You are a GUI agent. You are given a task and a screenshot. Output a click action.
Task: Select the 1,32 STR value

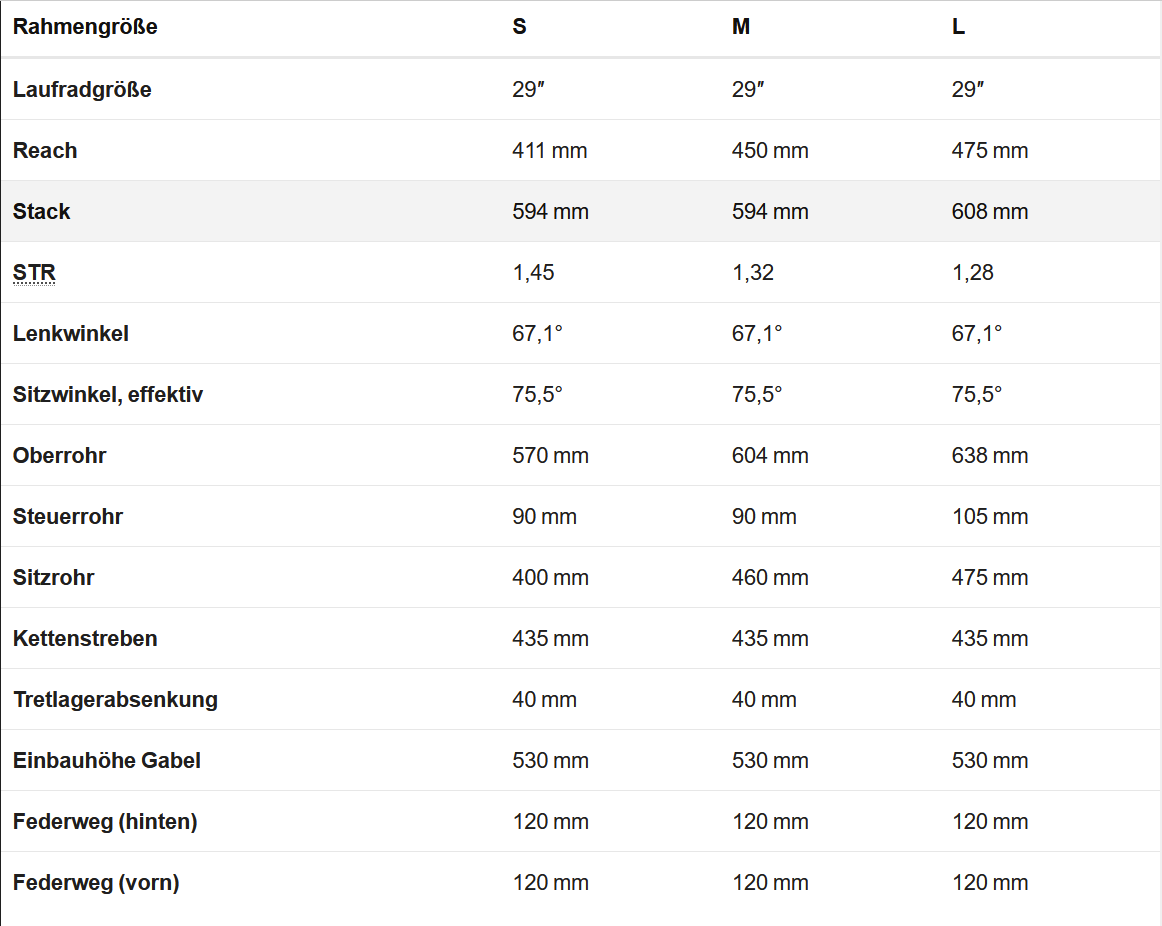(753, 273)
